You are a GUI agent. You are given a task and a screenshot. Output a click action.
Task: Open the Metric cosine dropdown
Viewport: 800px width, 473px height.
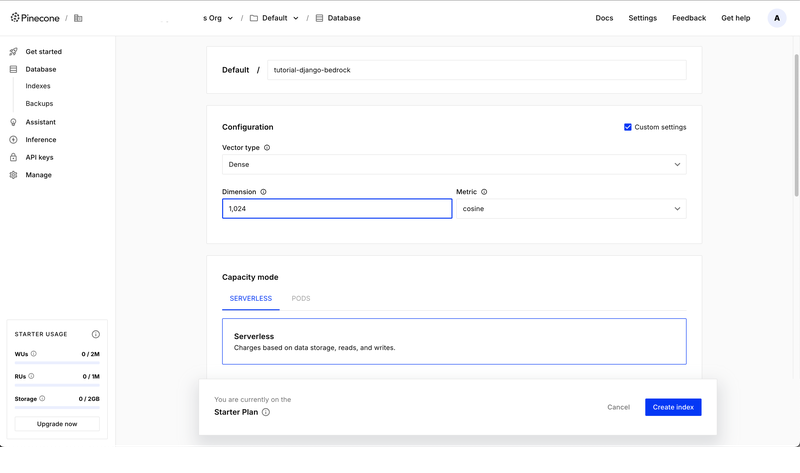pos(571,209)
